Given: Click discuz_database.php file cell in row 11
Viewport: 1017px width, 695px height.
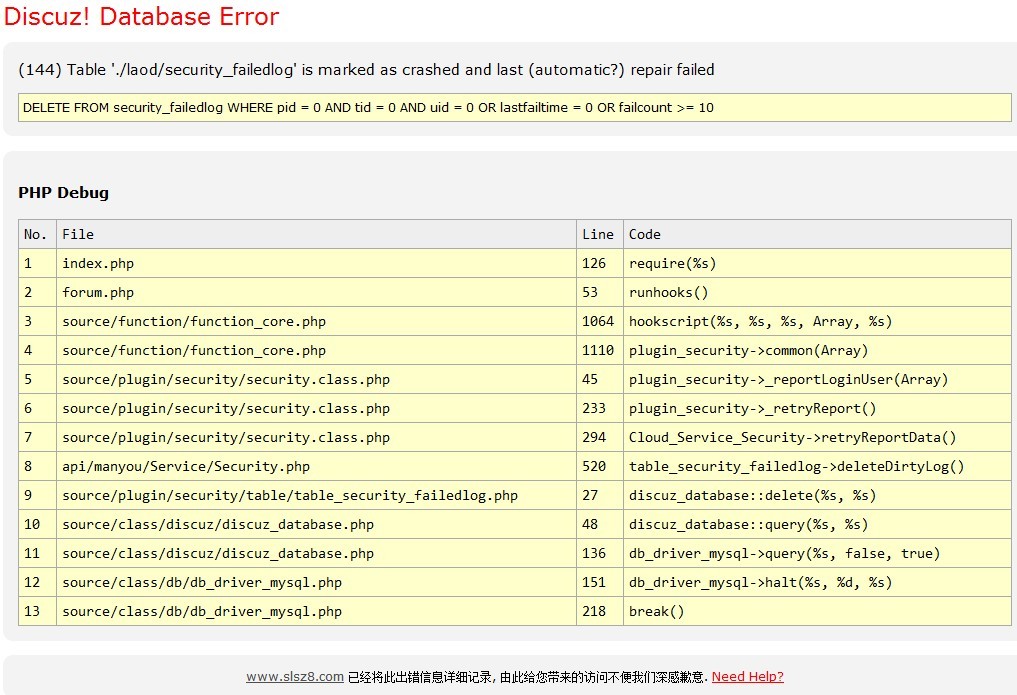Looking at the screenshot, I should pyautogui.click(x=317, y=553).
